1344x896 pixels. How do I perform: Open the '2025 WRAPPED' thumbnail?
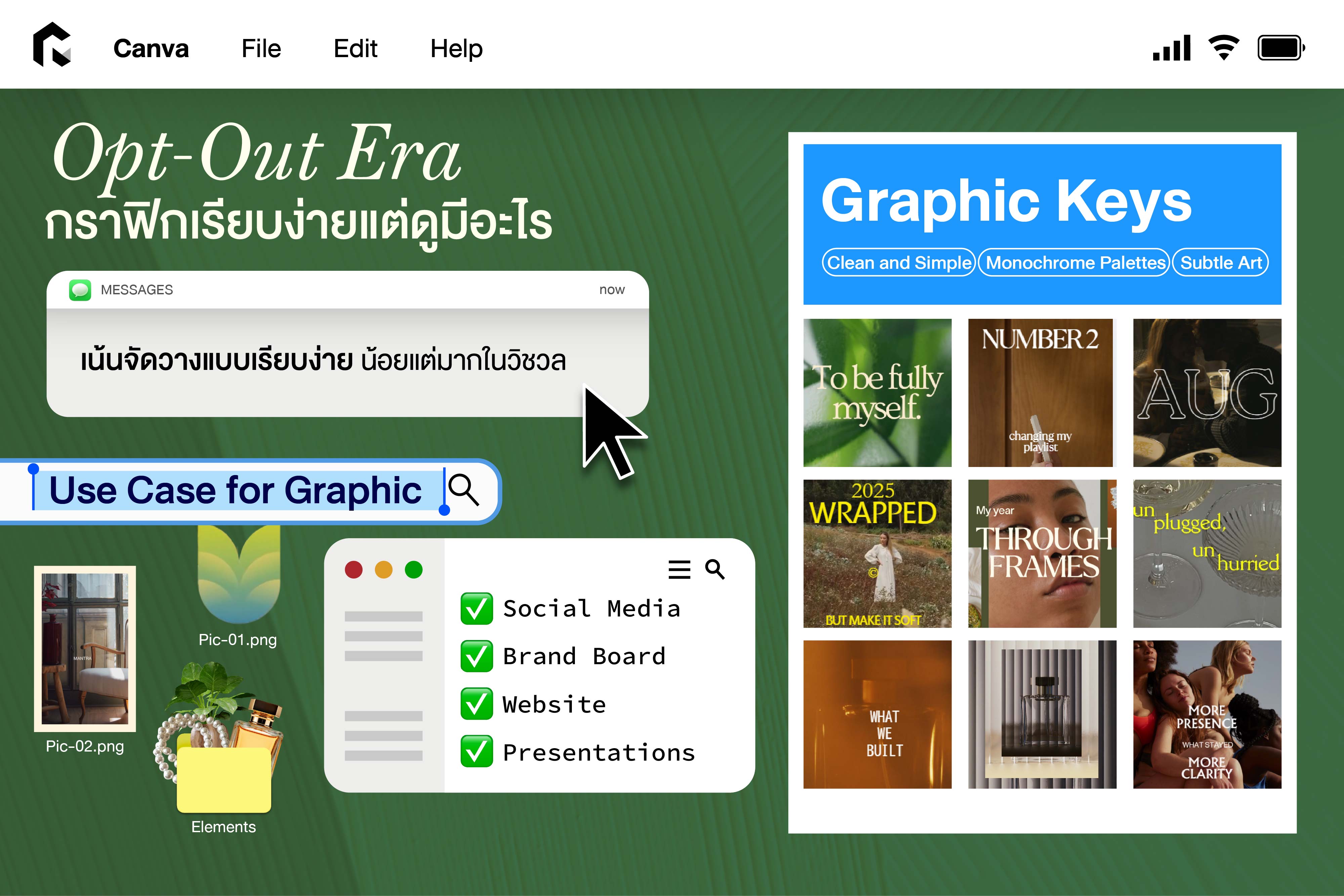(878, 554)
